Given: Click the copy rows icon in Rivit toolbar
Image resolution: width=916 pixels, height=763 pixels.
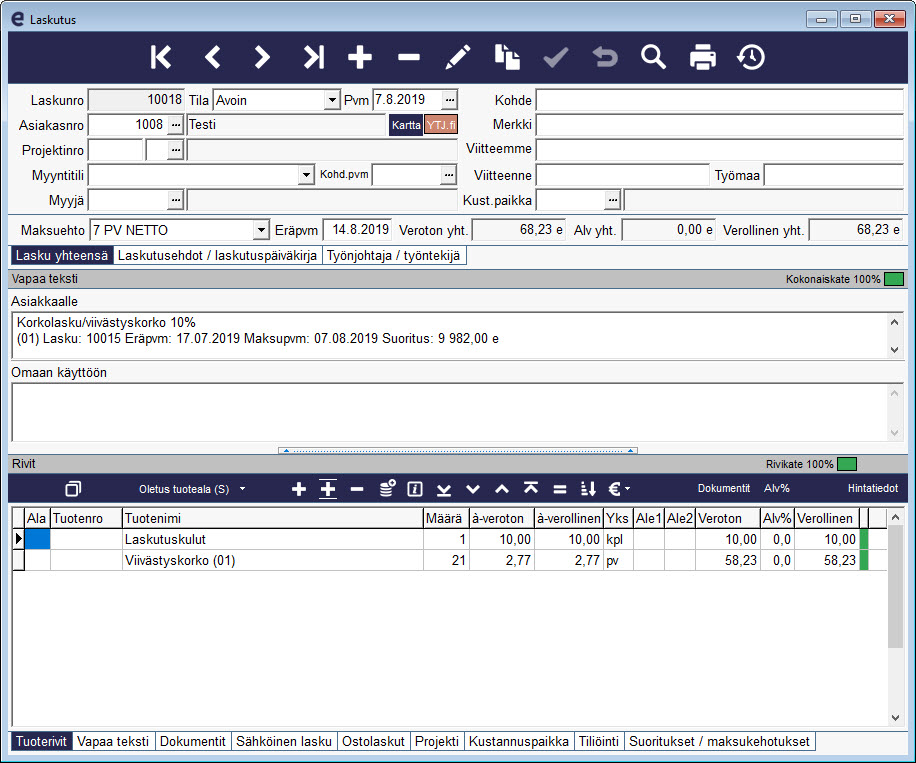Looking at the screenshot, I should tap(73, 489).
